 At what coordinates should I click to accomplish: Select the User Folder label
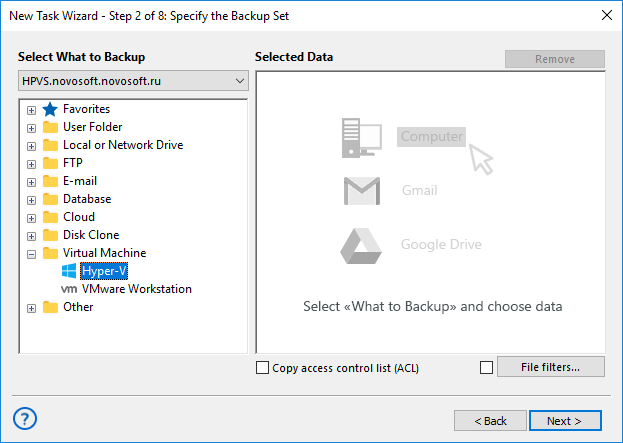coord(93,127)
